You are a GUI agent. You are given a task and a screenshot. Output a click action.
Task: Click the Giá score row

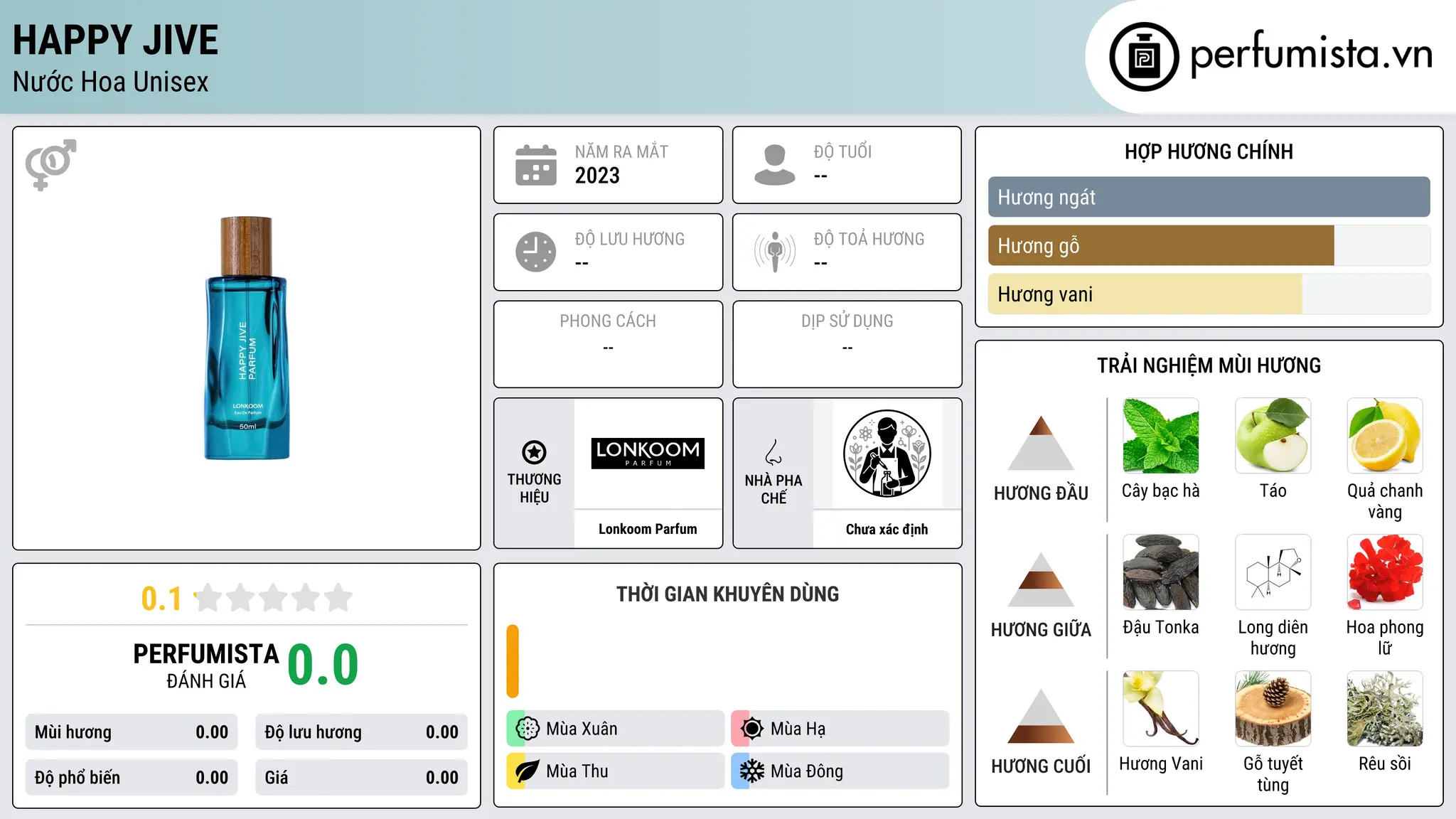361,778
